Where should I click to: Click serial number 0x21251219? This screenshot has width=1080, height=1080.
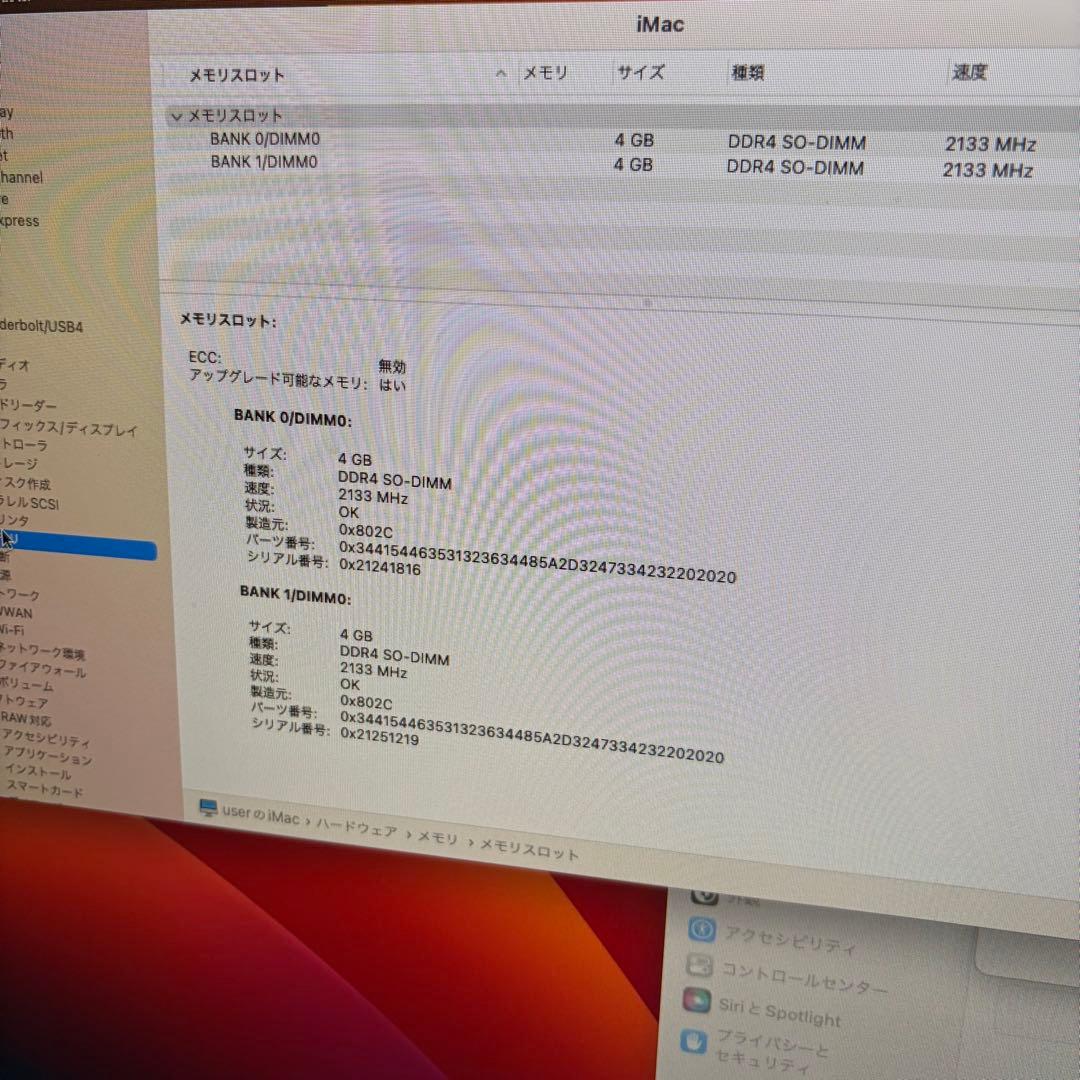pyautogui.click(x=380, y=736)
